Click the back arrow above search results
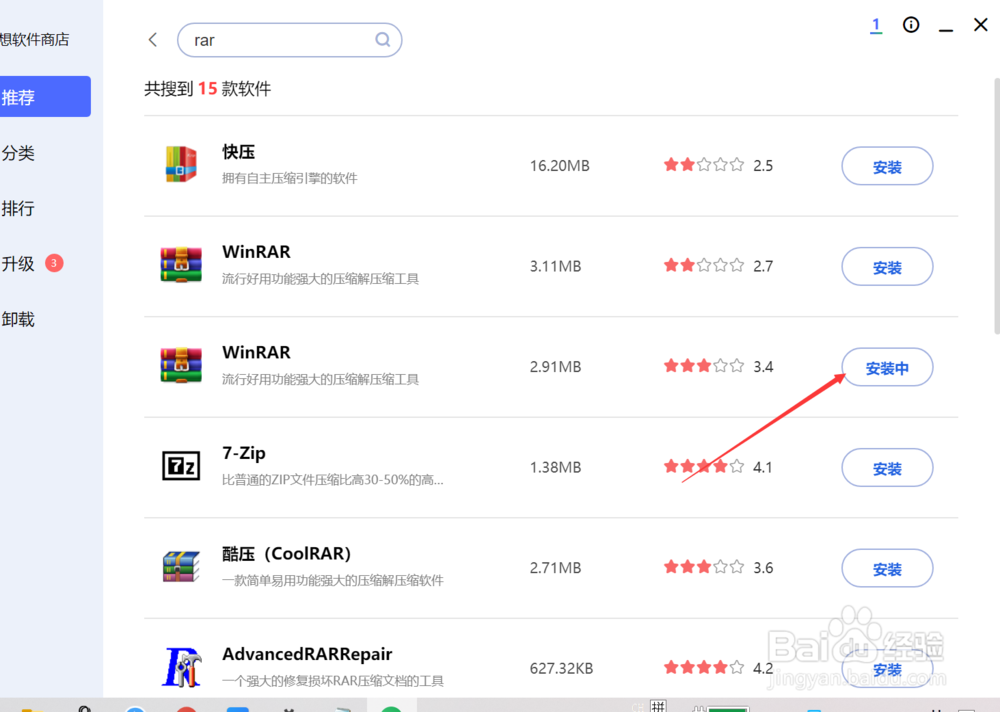Image resolution: width=1000 pixels, height=712 pixels. click(152, 39)
